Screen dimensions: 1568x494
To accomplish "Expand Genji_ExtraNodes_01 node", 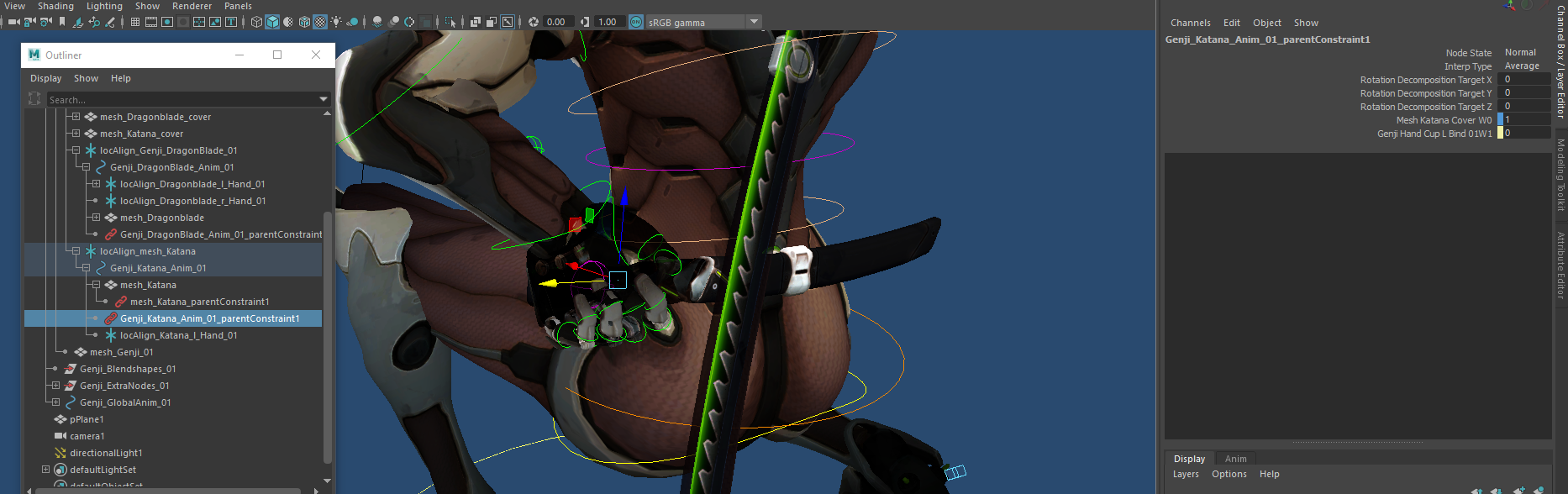I will tap(55, 386).
